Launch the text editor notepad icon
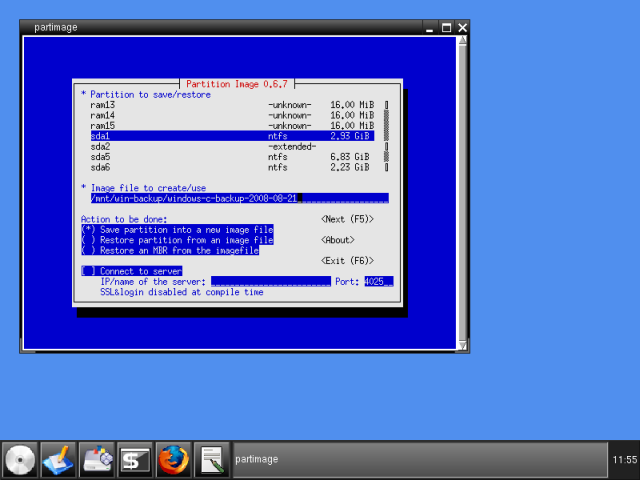Viewport: 640px width, 480px height. tap(212, 460)
